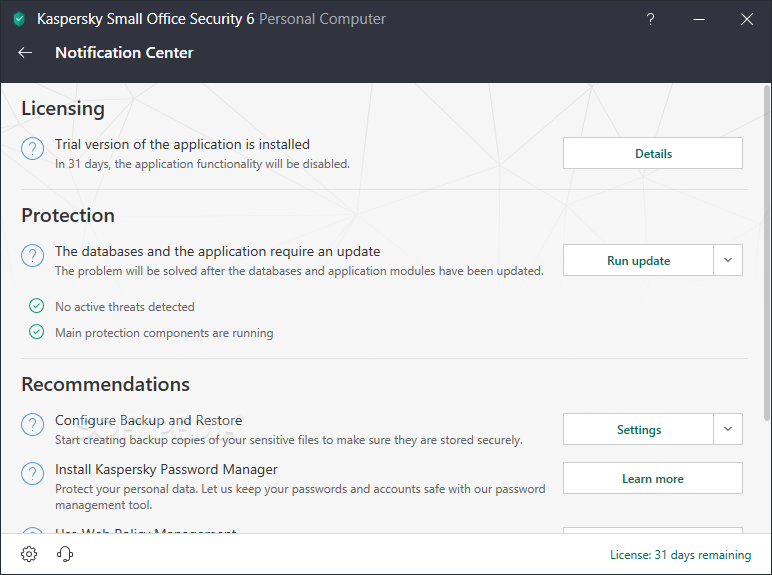This screenshot has height=575, width=772.
Task: Click 'Trial version of the application is installed'
Action: click(182, 144)
